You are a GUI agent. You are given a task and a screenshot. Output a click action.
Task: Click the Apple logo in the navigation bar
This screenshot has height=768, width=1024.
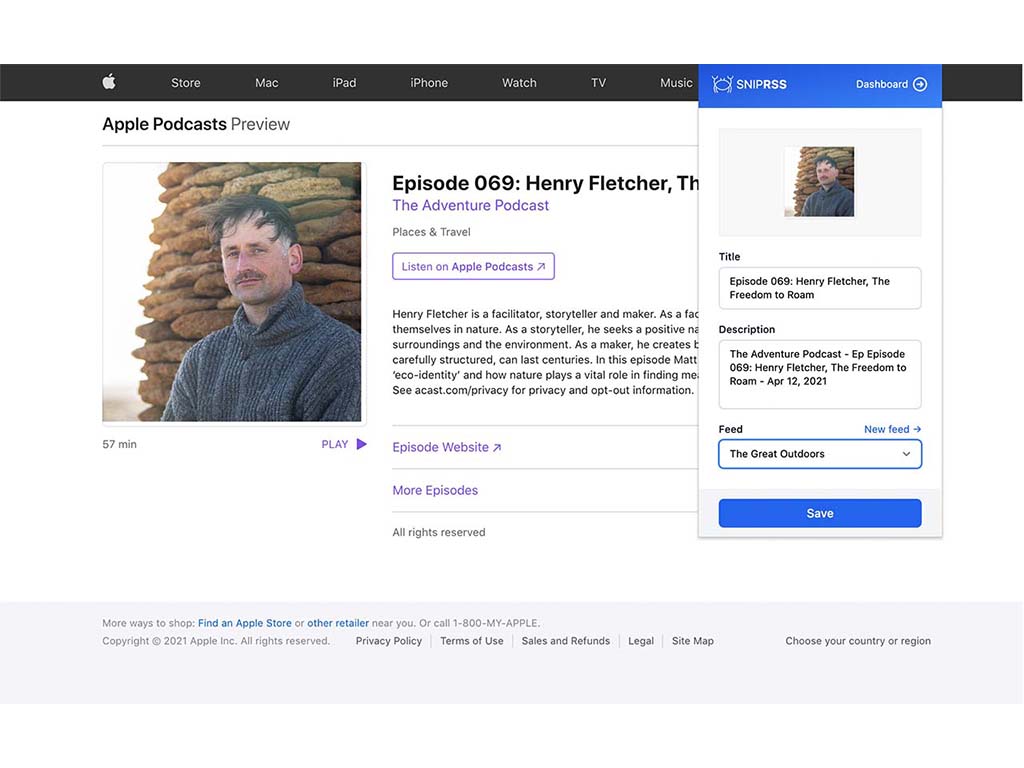point(109,82)
